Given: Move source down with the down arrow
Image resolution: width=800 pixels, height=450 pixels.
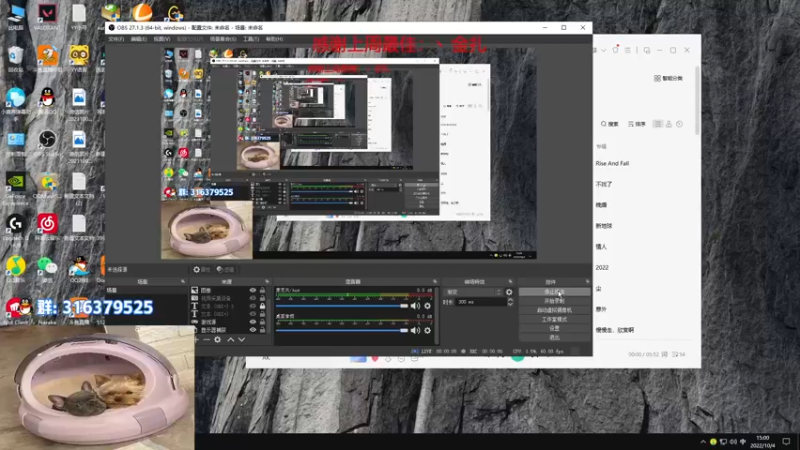Looking at the screenshot, I should tap(242, 340).
